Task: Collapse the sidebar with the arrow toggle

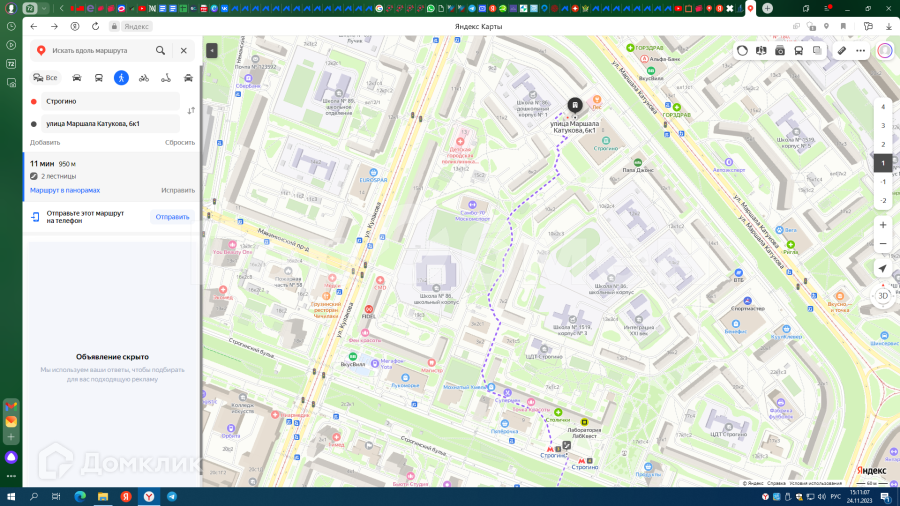Action: pyautogui.click(x=212, y=50)
